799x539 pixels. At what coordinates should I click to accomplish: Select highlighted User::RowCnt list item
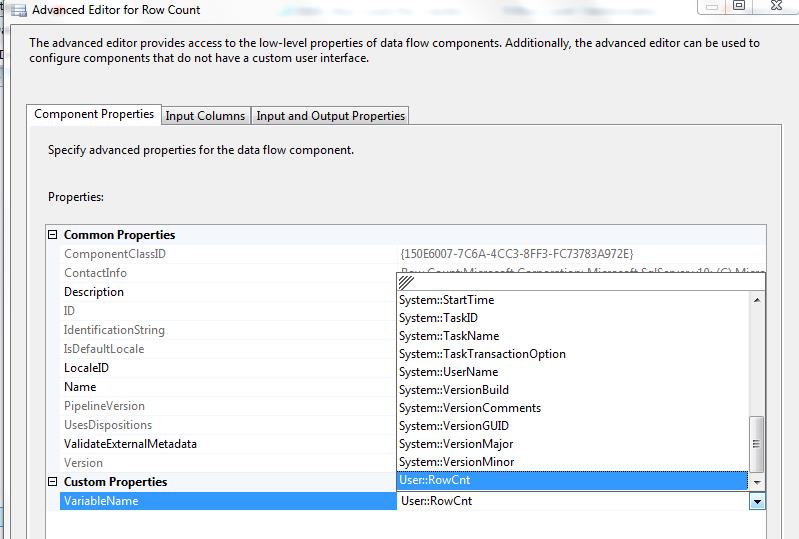(x=434, y=480)
